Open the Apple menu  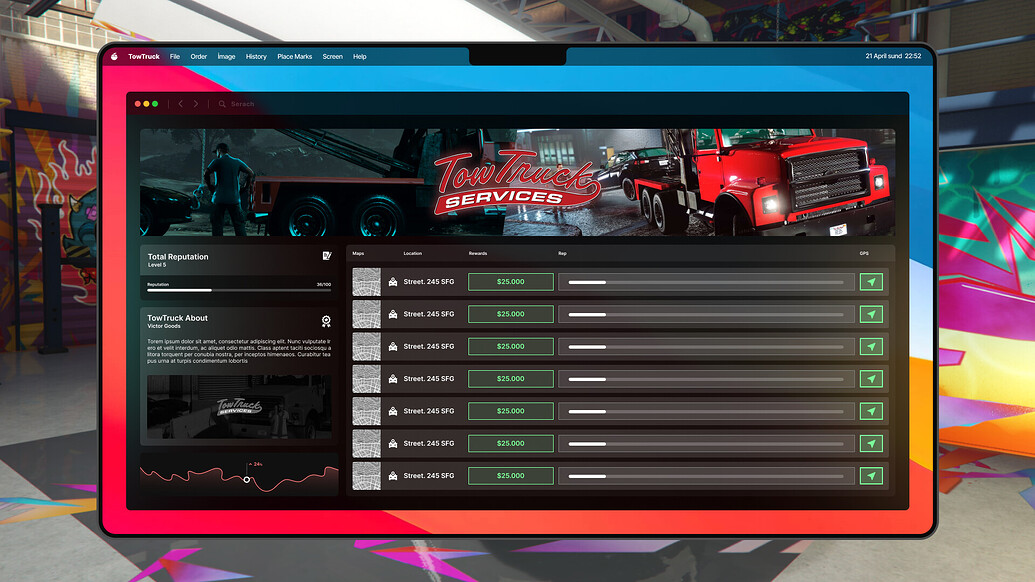coord(113,56)
